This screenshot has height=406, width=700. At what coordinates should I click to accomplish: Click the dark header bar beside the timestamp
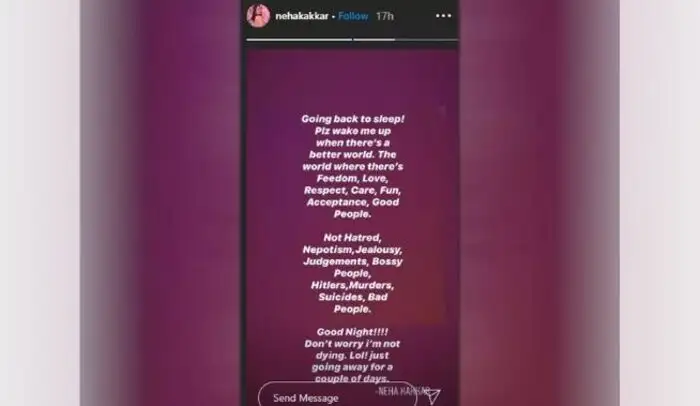tap(414, 16)
